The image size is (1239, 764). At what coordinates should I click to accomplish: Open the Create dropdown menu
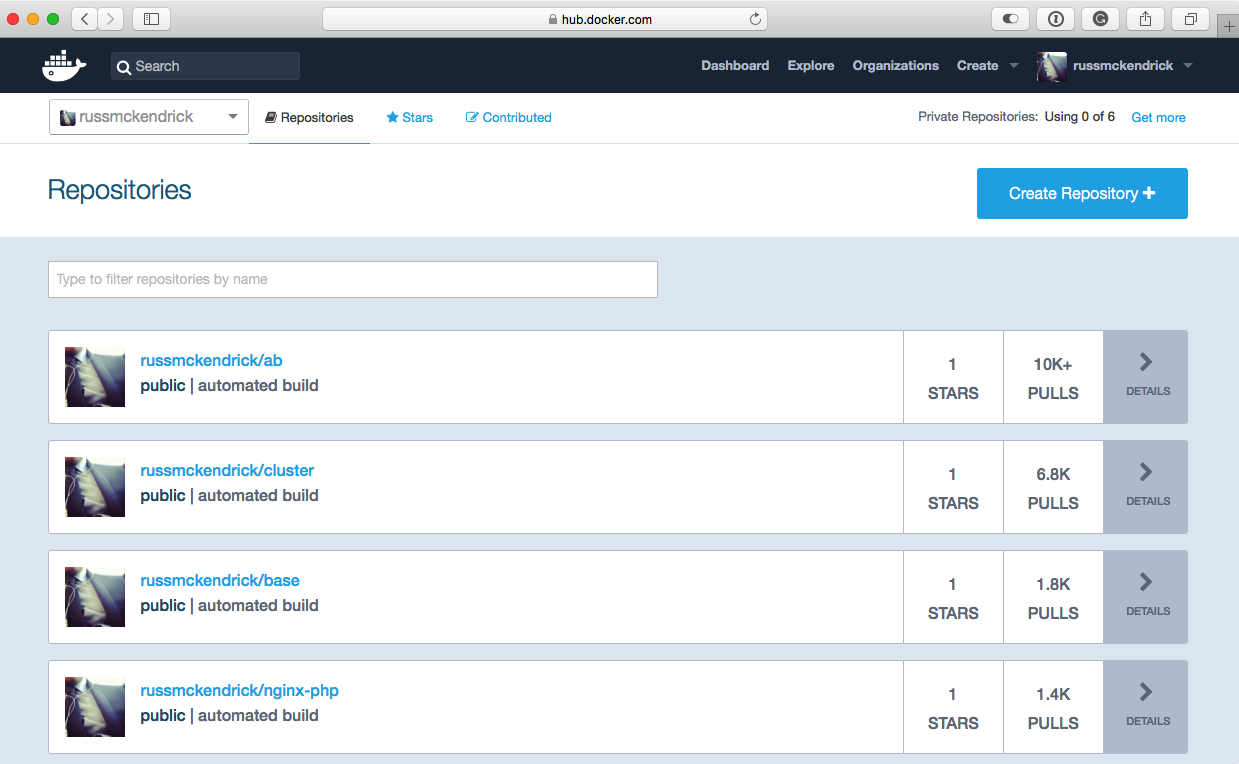click(987, 66)
